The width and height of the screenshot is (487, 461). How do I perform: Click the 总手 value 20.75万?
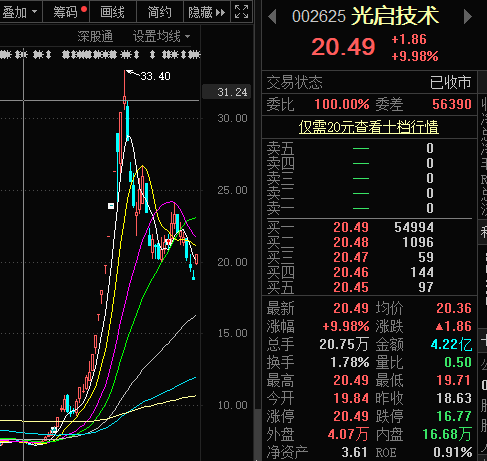[344, 344]
